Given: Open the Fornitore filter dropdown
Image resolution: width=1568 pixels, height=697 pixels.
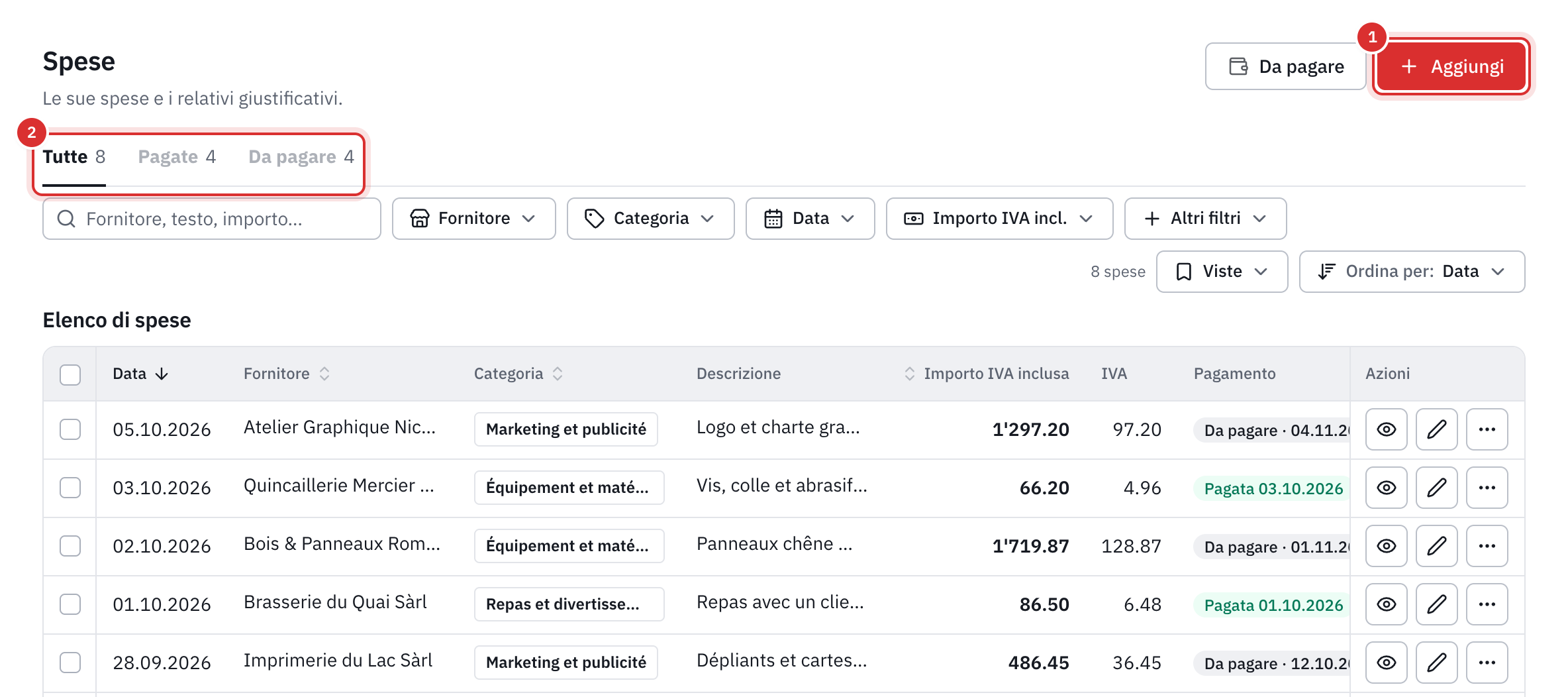Looking at the screenshot, I should pyautogui.click(x=473, y=219).
